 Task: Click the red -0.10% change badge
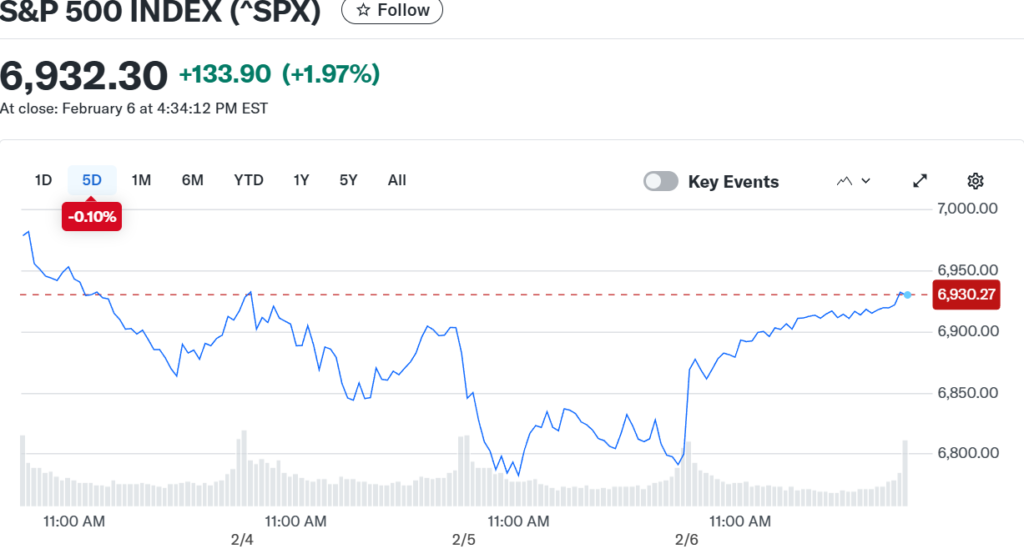pyautogui.click(x=92, y=216)
